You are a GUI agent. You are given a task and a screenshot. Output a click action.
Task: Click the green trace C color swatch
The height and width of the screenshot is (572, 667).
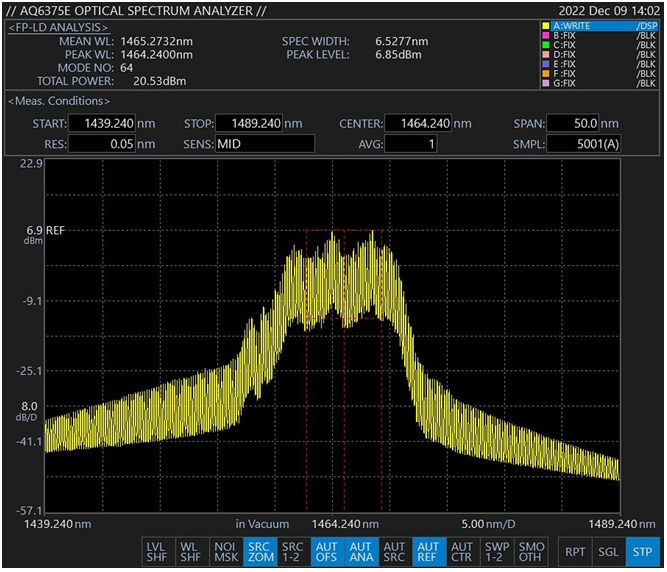[x=546, y=45]
